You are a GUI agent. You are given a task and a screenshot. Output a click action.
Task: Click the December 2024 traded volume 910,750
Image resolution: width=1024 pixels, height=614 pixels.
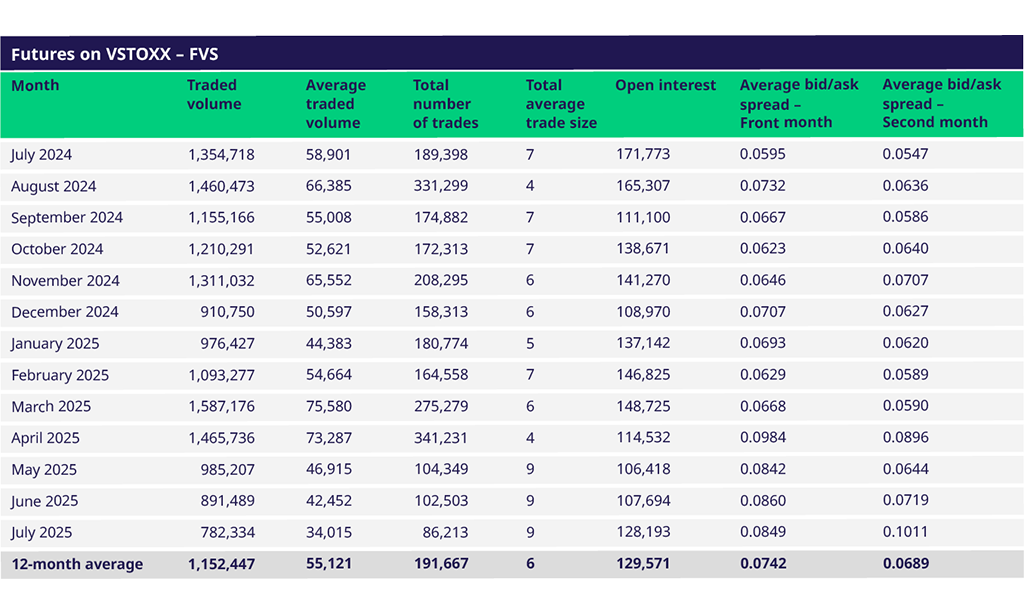point(227,312)
